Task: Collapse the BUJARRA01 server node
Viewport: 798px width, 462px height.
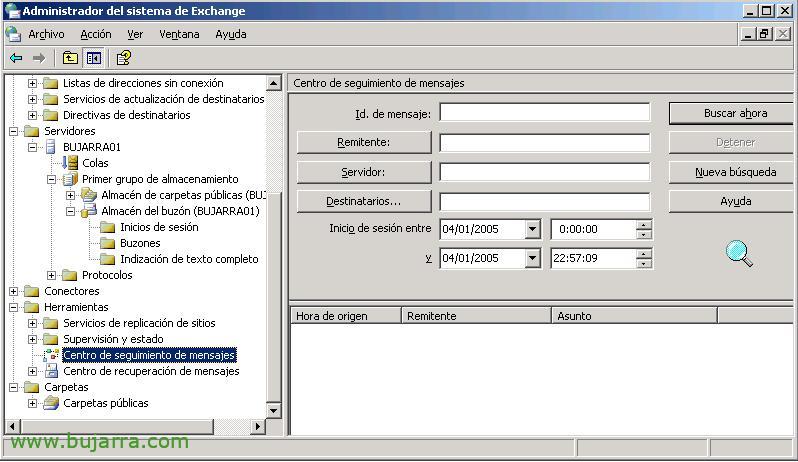Action: pos(32,147)
